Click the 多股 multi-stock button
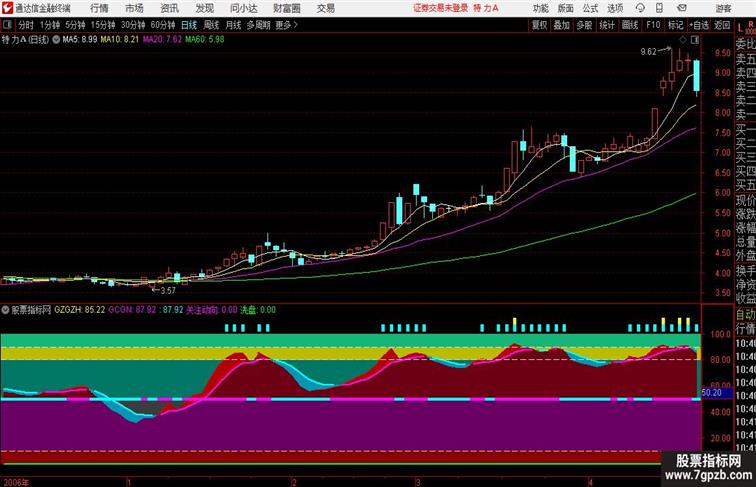 [584, 25]
